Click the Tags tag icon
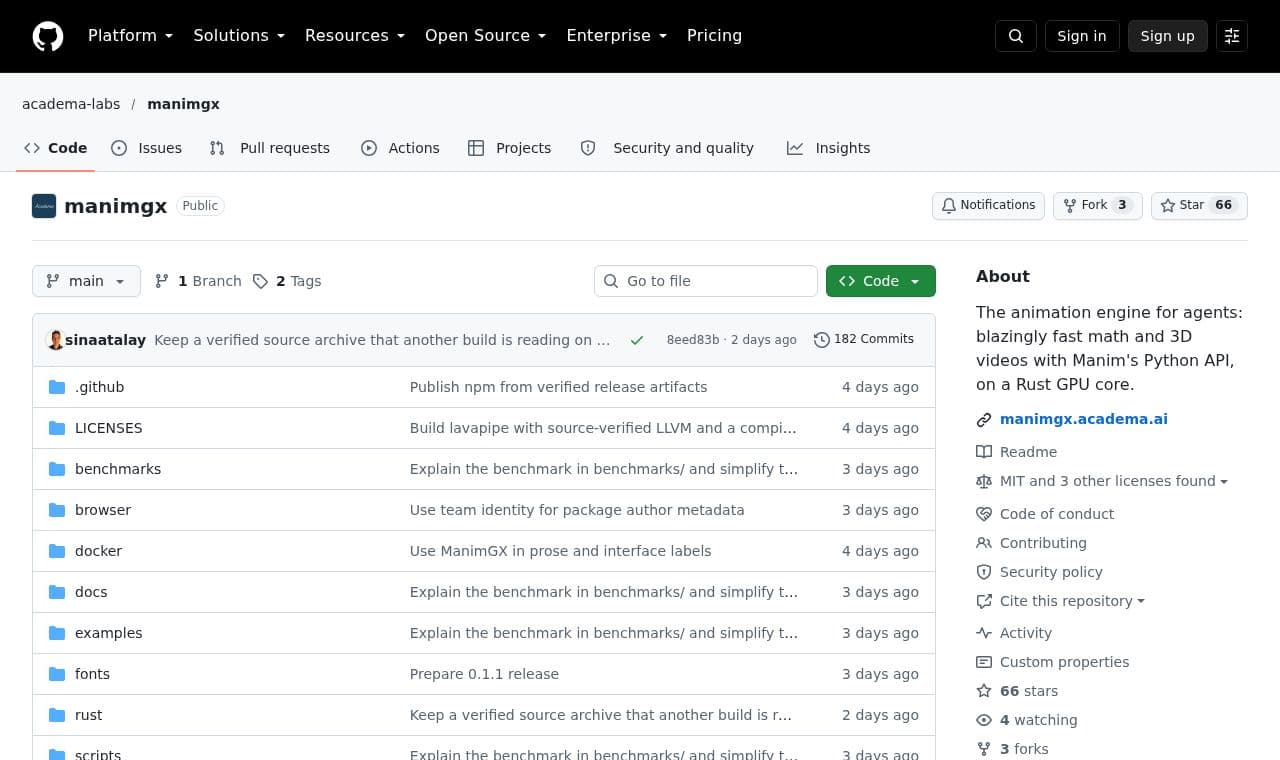1280x760 pixels. tap(260, 281)
